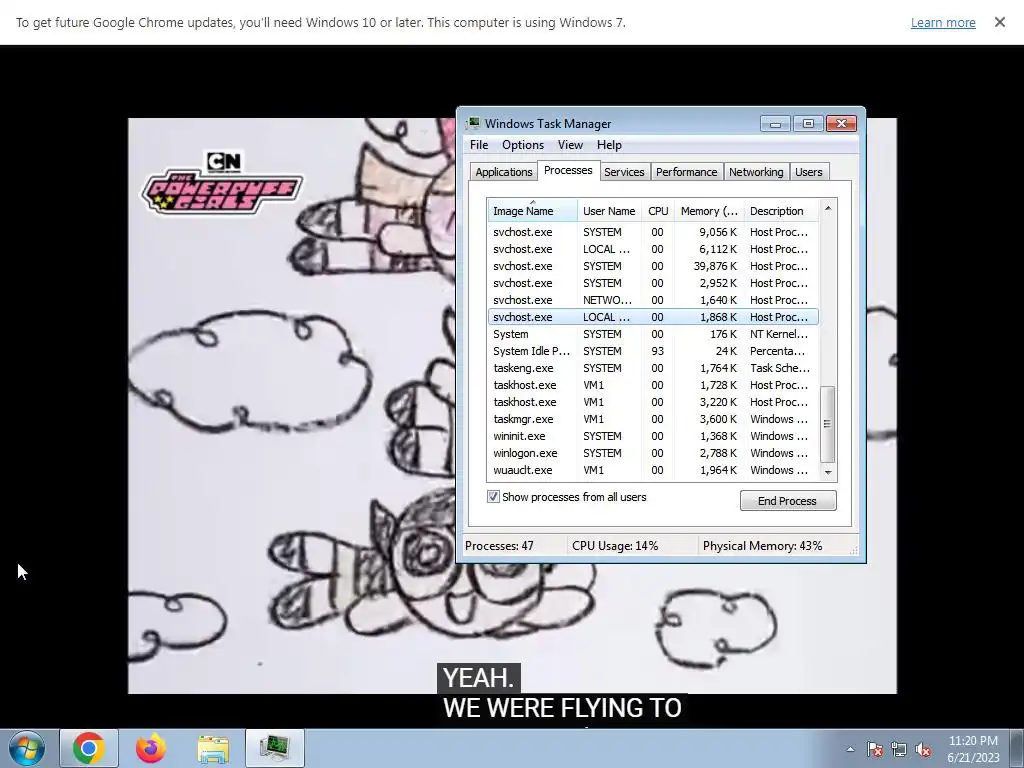The image size is (1024, 768).
Task: Click the CPU Usage: 14% status entry
Action: (x=615, y=546)
